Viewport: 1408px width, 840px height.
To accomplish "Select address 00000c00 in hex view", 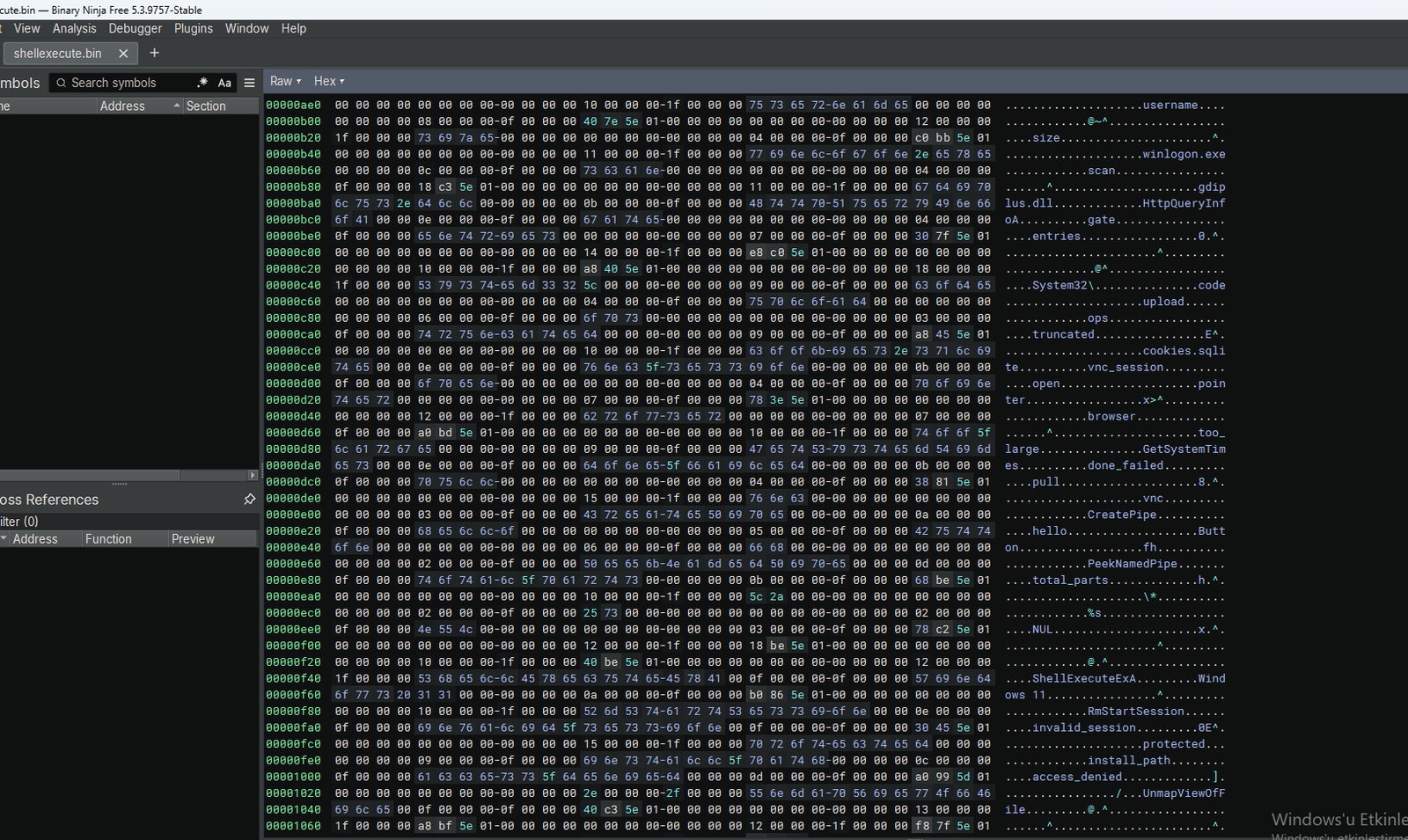I will coord(294,252).
